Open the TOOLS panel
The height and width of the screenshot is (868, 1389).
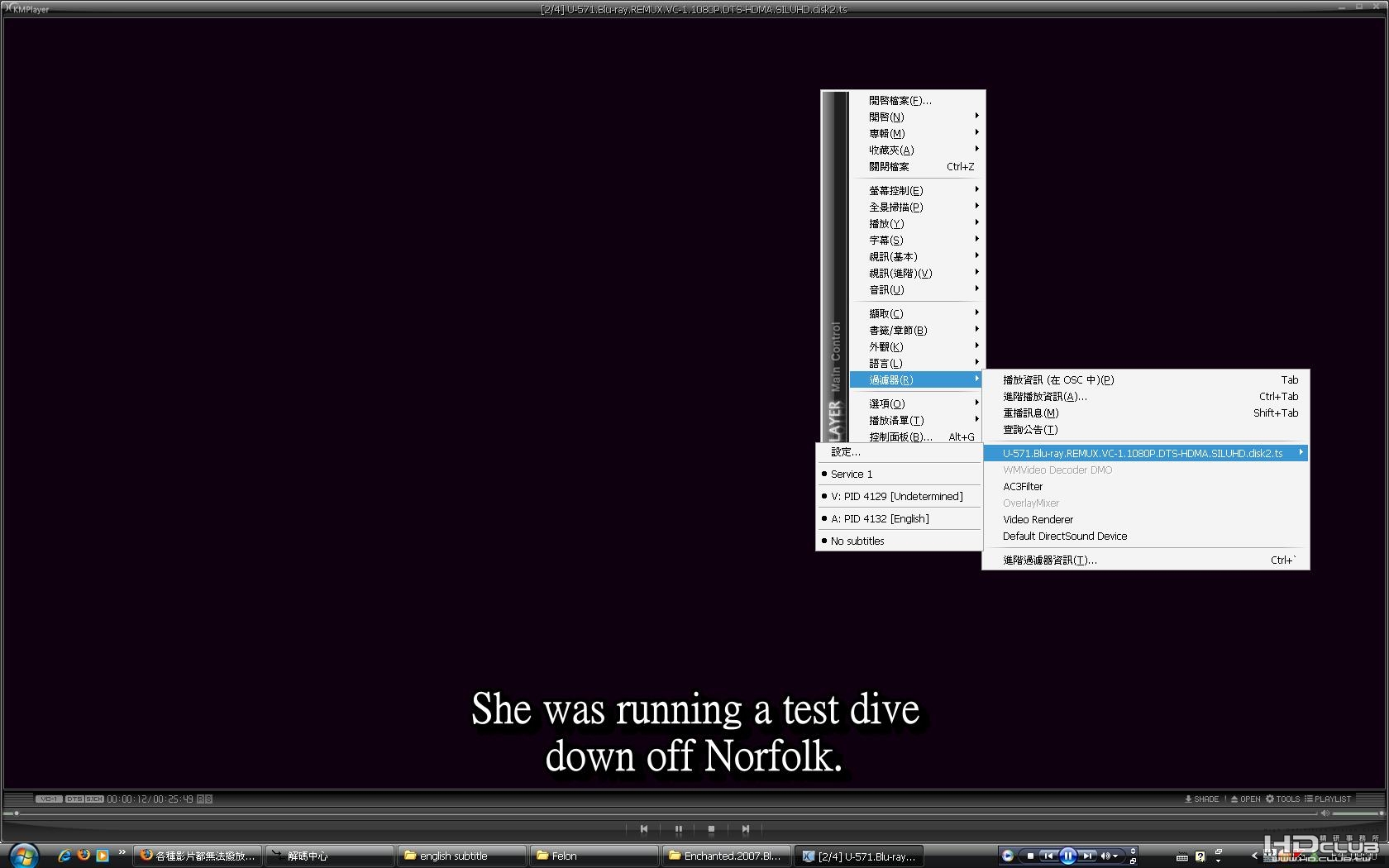coord(1282,799)
